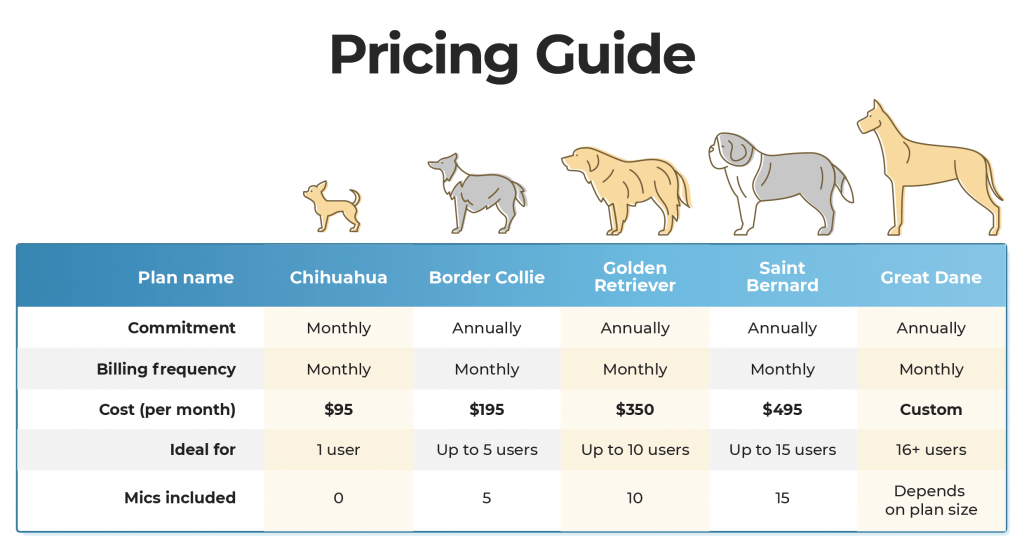Screen dimensions: 1024x547
Task: Click the Saint Bernard dog illustration
Action: pos(780,183)
